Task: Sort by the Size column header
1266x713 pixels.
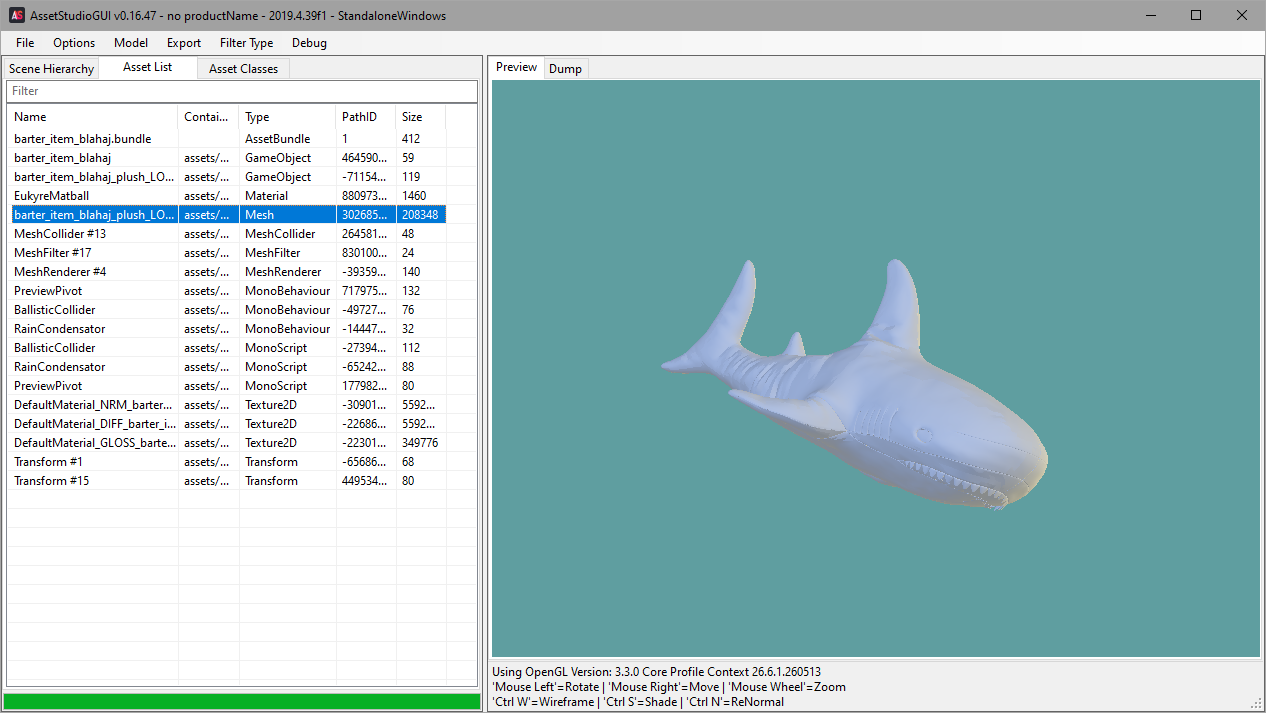Action: click(421, 117)
